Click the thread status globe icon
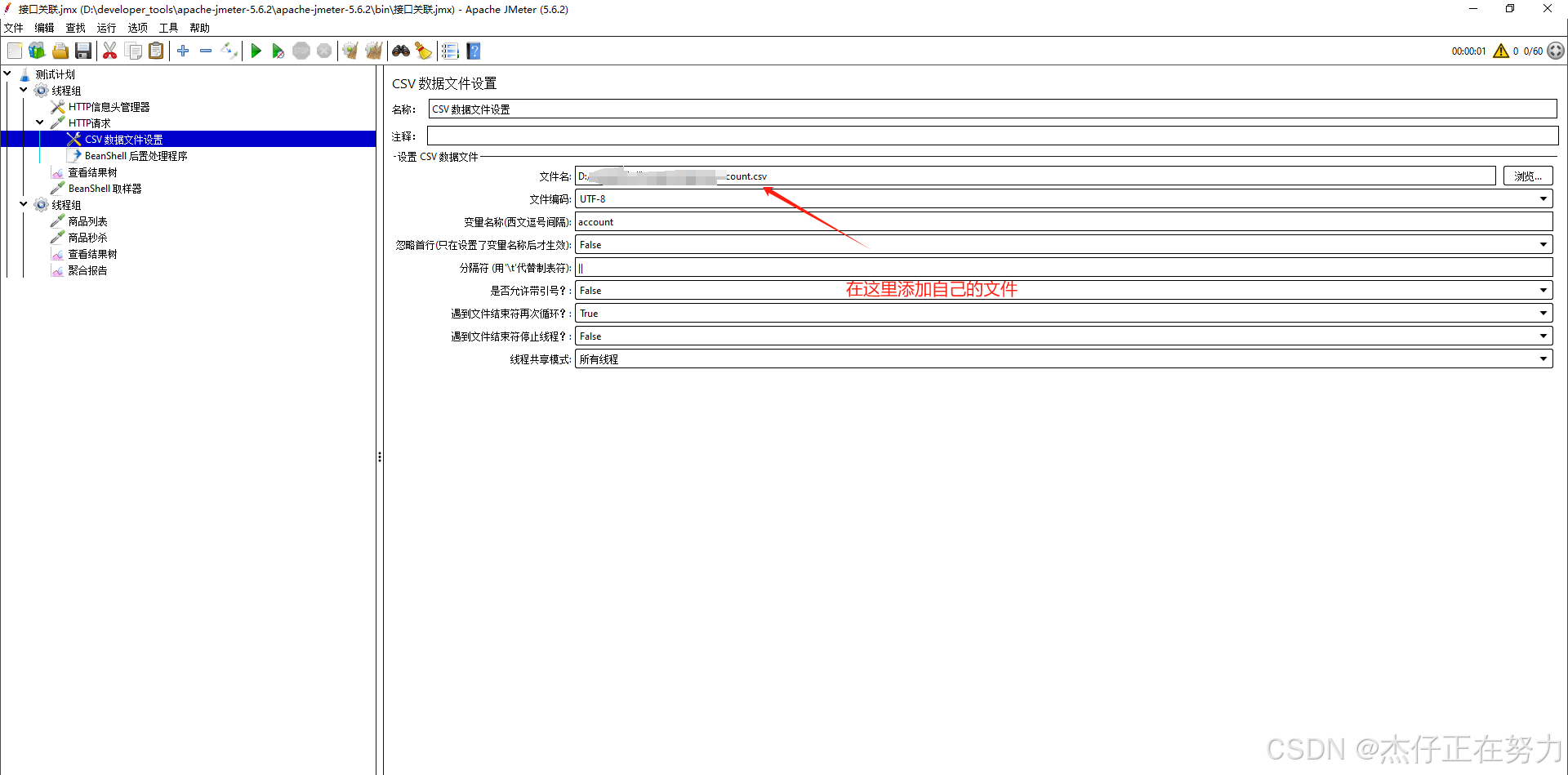The height and width of the screenshot is (775, 1568). (1556, 51)
